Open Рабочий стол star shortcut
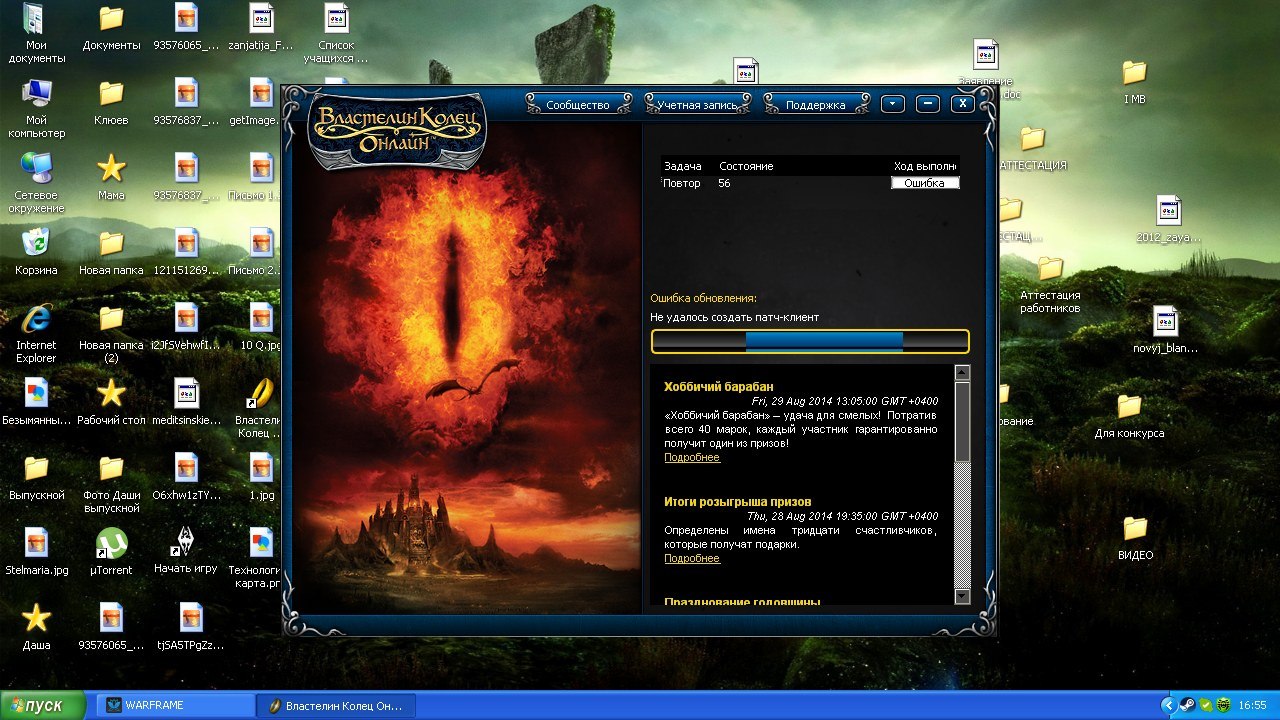This screenshot has width=1280, height=720. pos(111,401)
